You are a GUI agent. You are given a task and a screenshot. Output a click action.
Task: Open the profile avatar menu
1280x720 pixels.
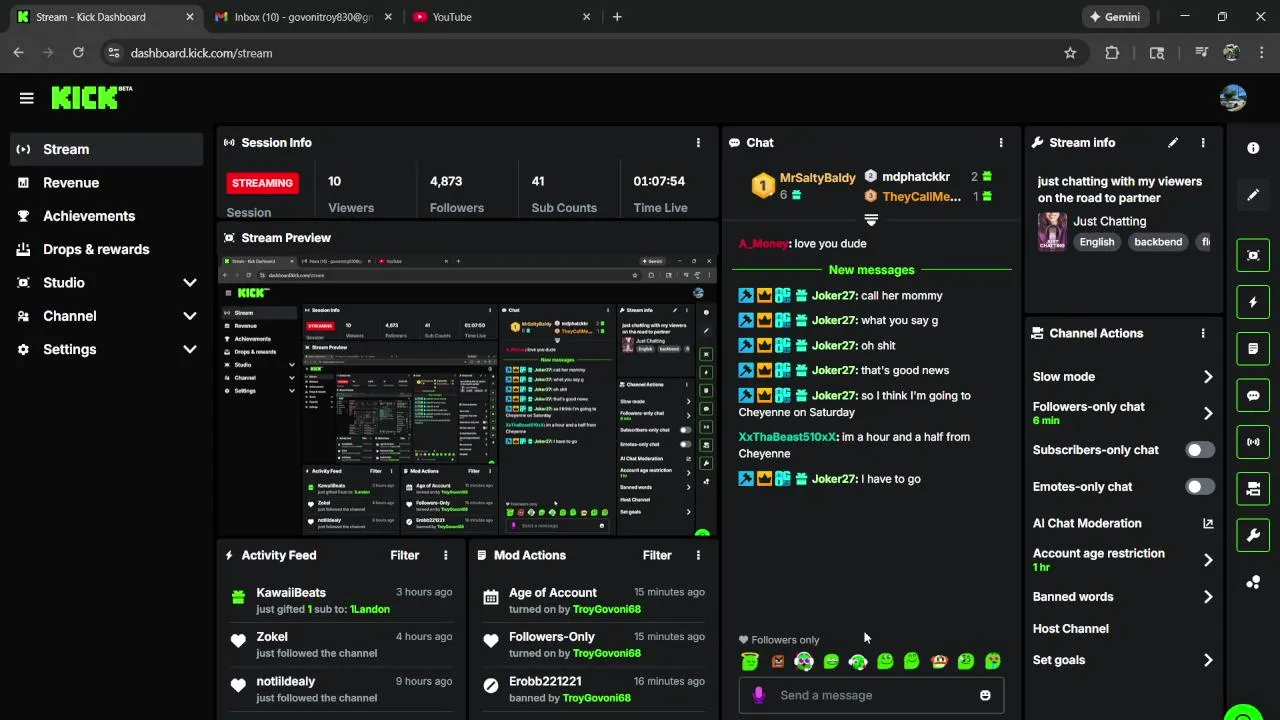point(1233,98)
